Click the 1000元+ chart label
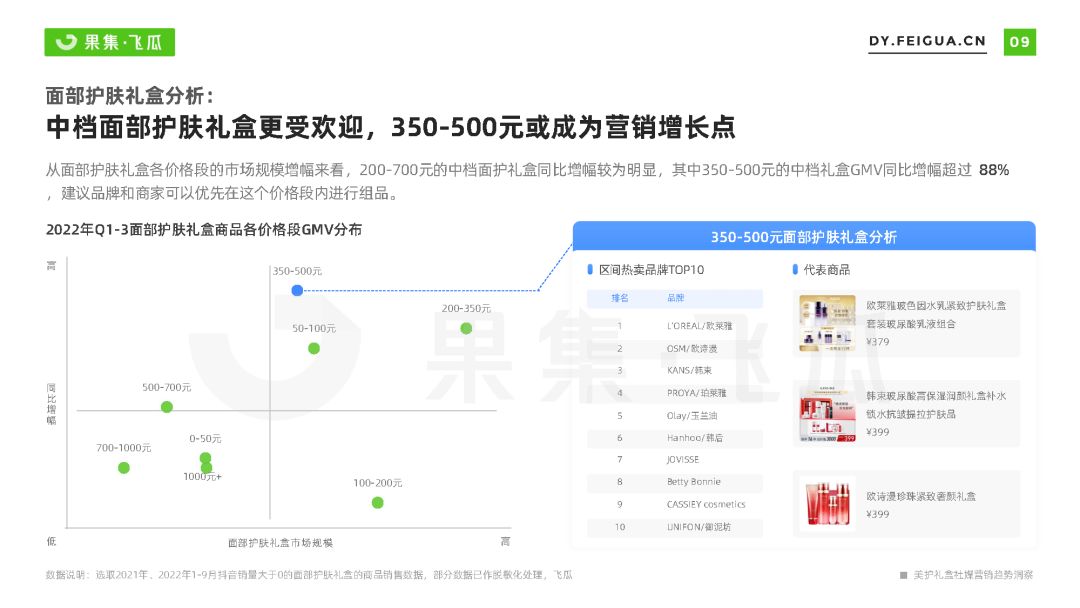 click(202, 476)
